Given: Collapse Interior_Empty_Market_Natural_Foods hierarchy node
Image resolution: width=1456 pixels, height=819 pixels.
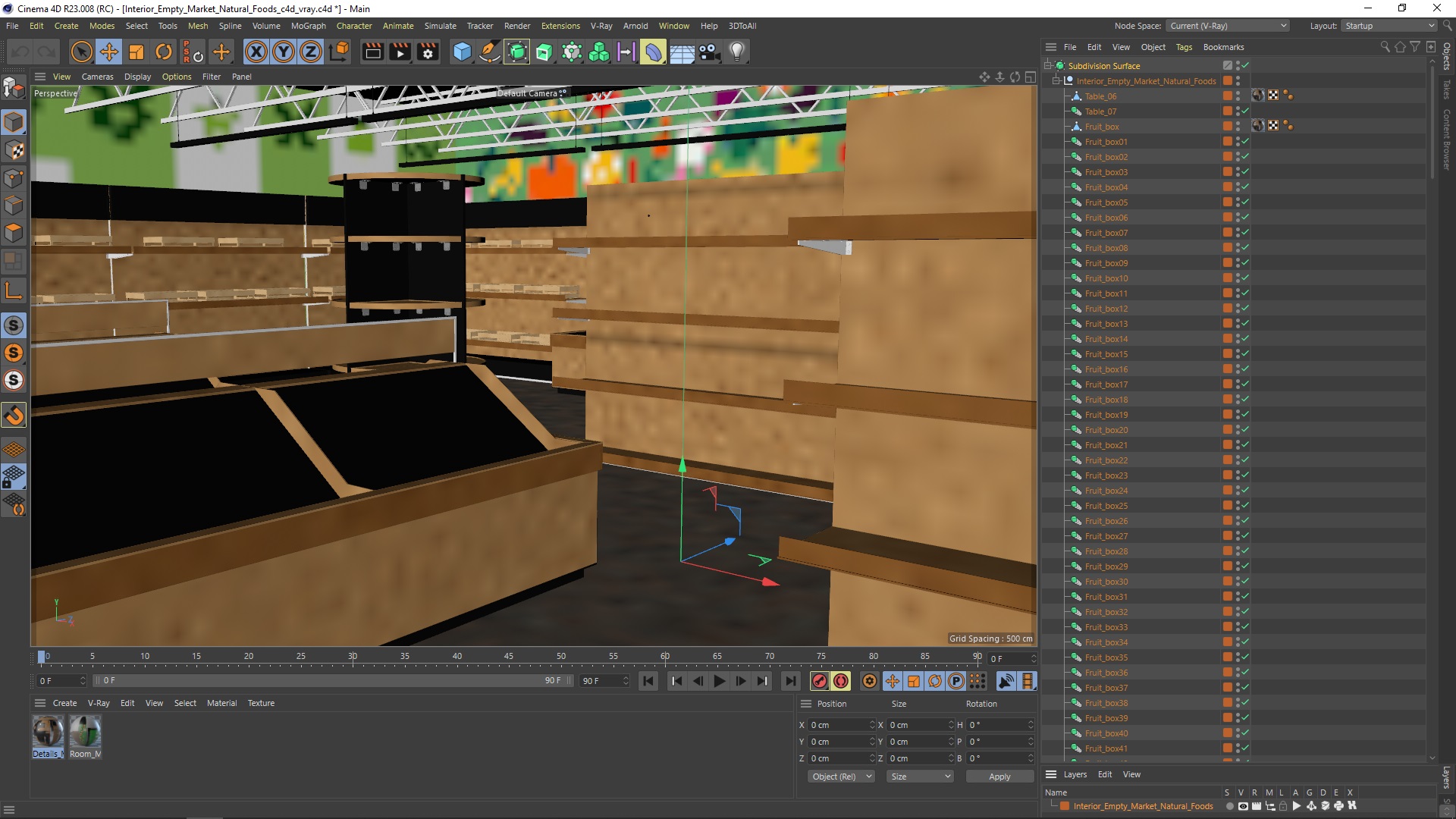Looking at the screenshot, I should [x=1056, y=81].
